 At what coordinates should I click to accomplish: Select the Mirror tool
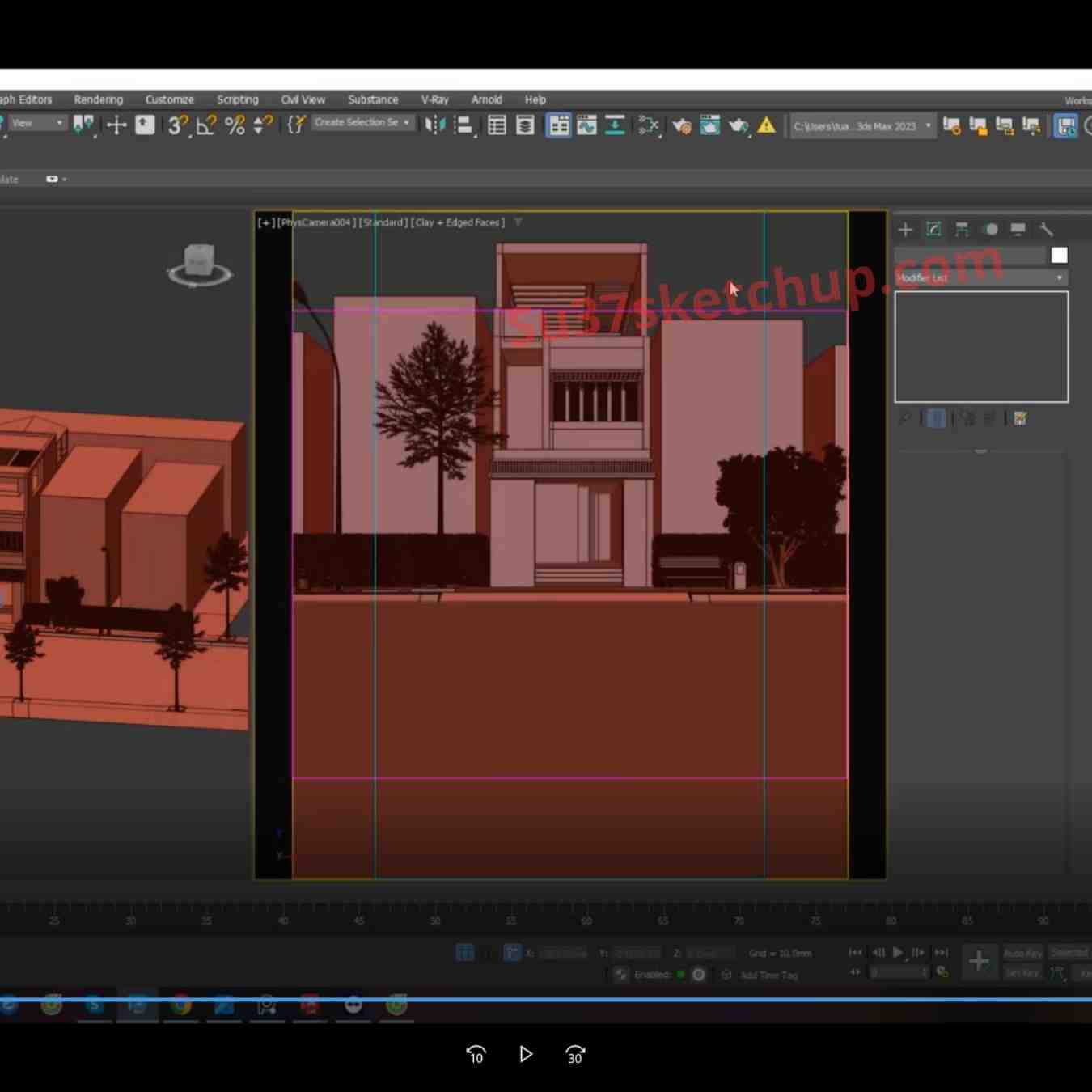pyautogui.click(x=435, y=125)
